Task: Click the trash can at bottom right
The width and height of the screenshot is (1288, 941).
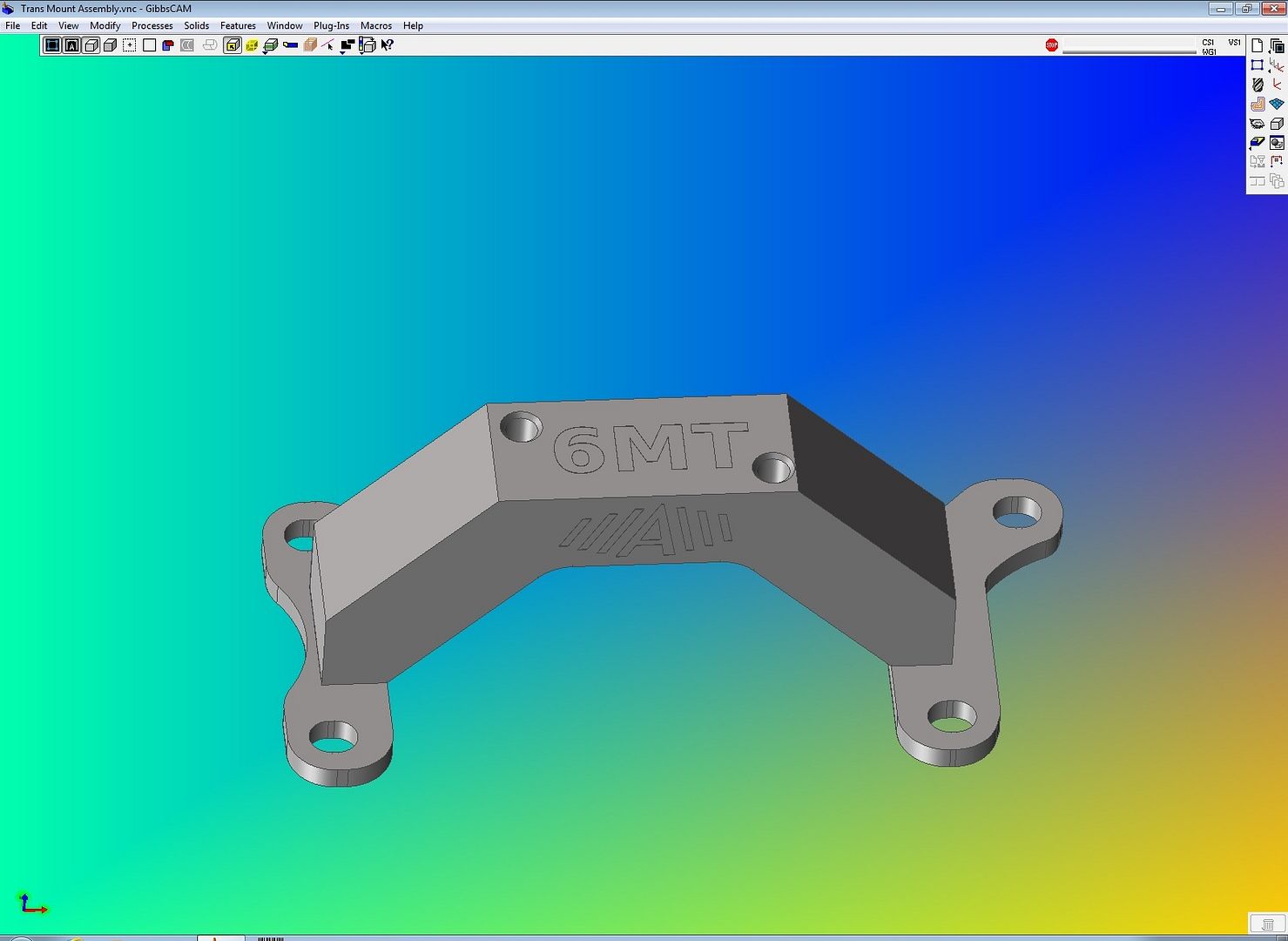Action: pos(1268,924)
